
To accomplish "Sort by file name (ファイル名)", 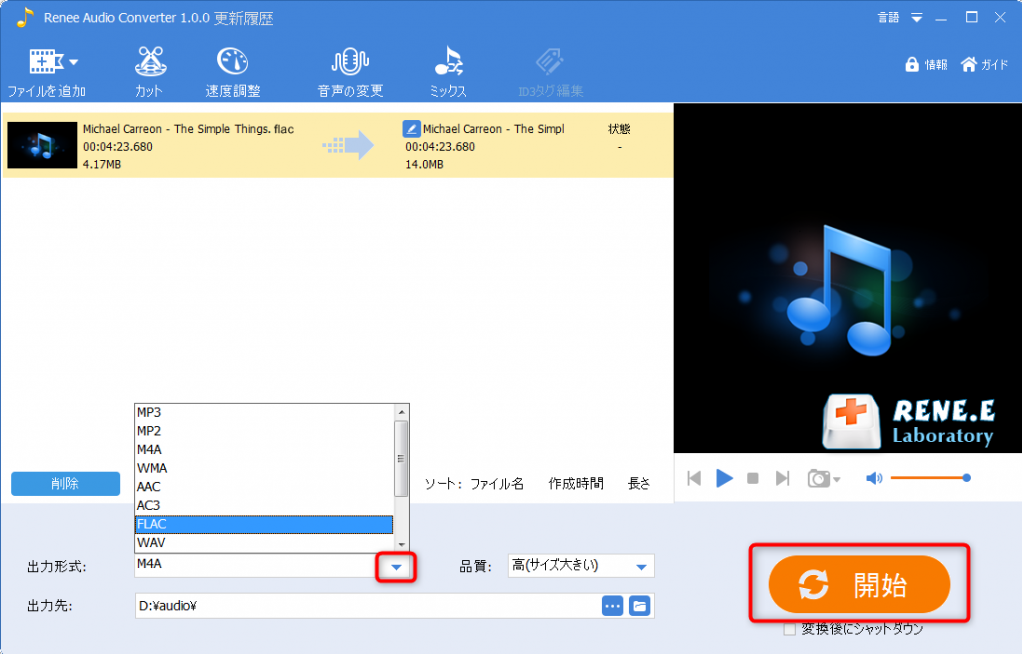I will (x=497, y=483).
